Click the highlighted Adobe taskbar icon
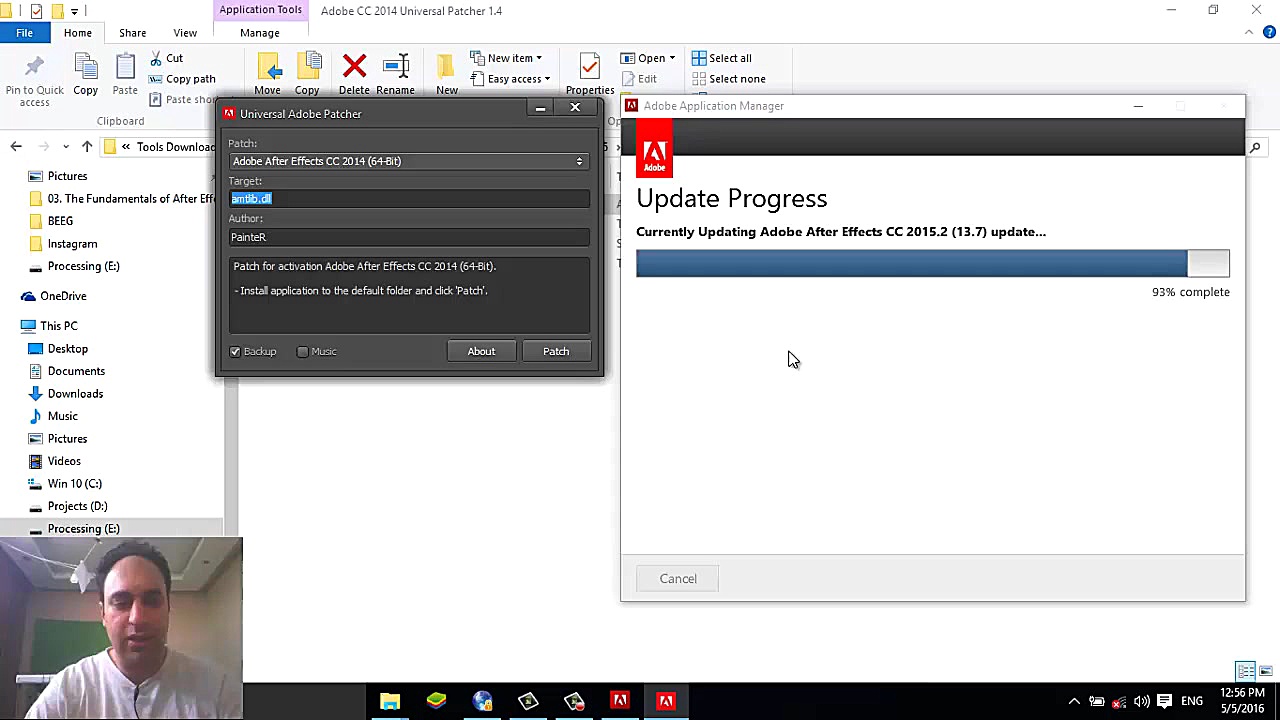 [x=666, y=701]
